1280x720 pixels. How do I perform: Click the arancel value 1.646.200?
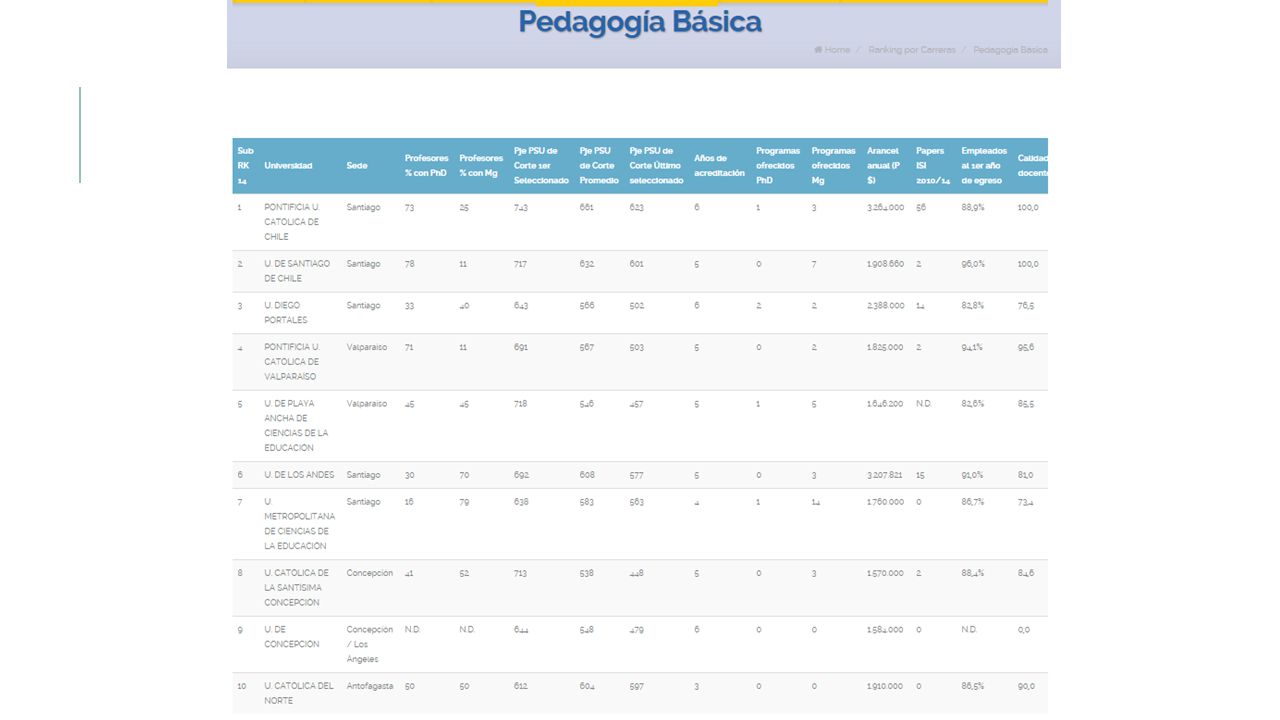(885, 404)
